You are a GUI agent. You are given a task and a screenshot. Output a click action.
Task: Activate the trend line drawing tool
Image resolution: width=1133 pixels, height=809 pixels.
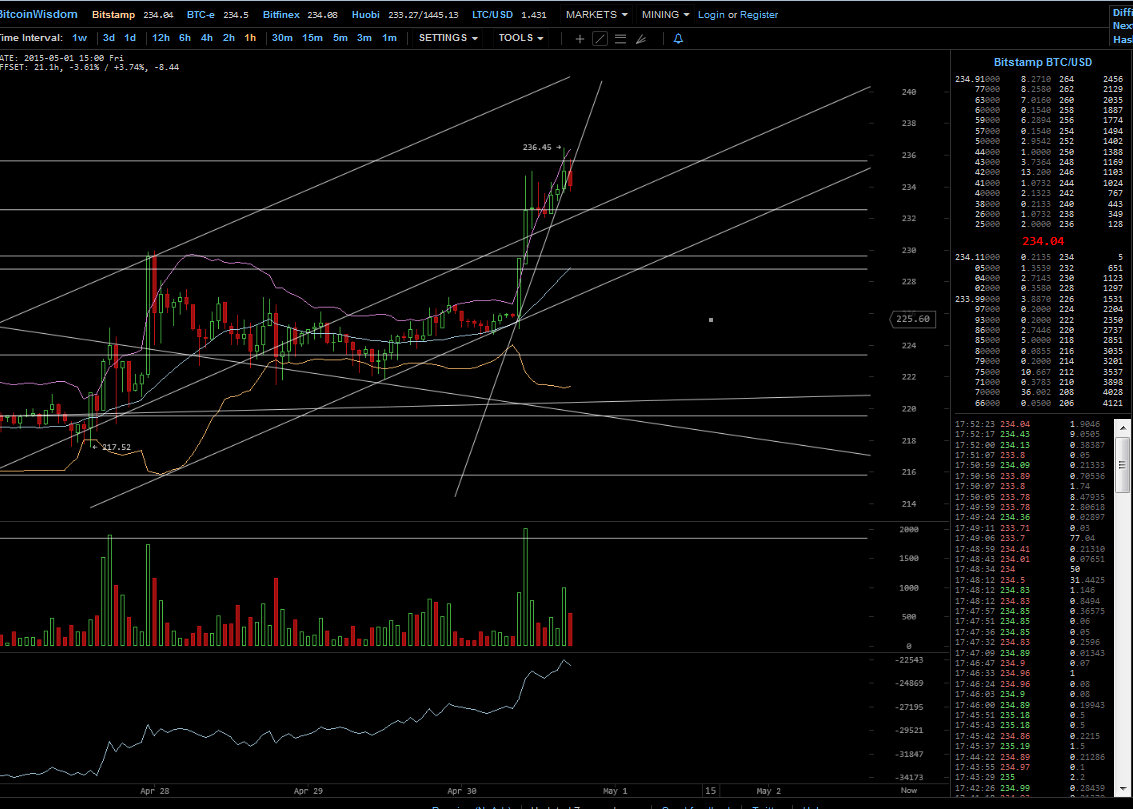[x=600, y=39]
